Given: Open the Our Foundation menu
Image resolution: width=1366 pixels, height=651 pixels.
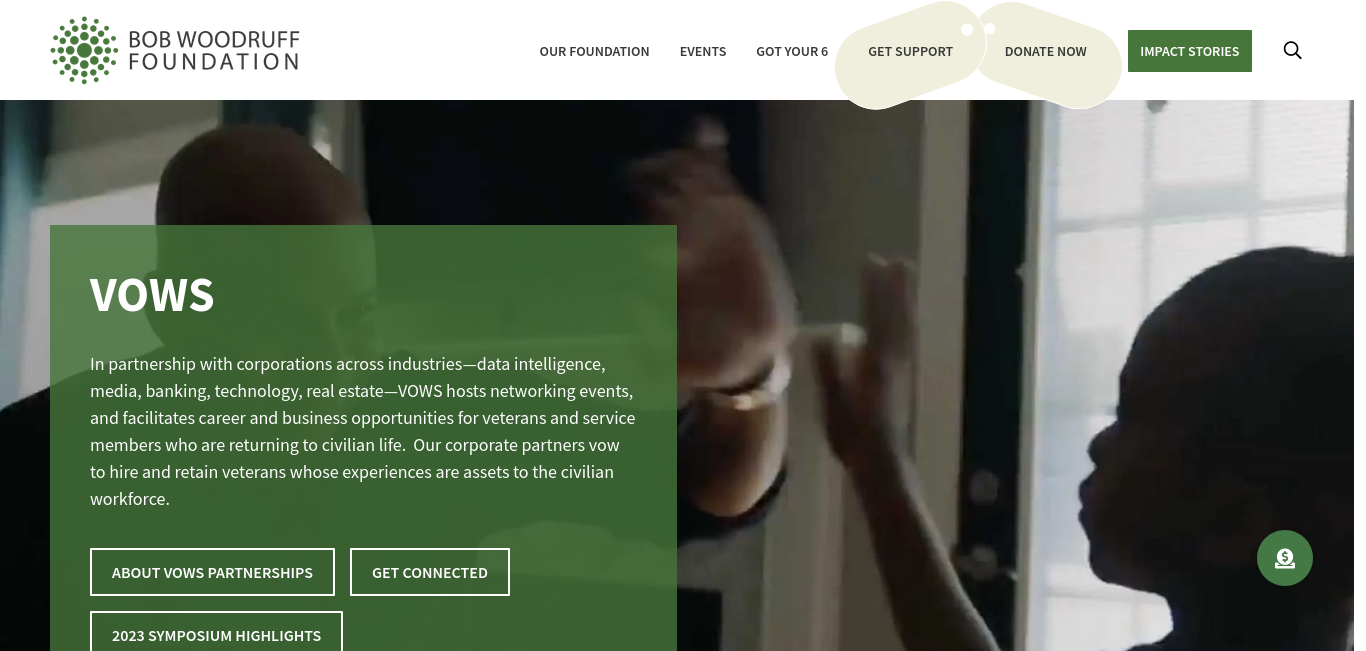Looking at the screenshot, I should (x=594, y=51).
